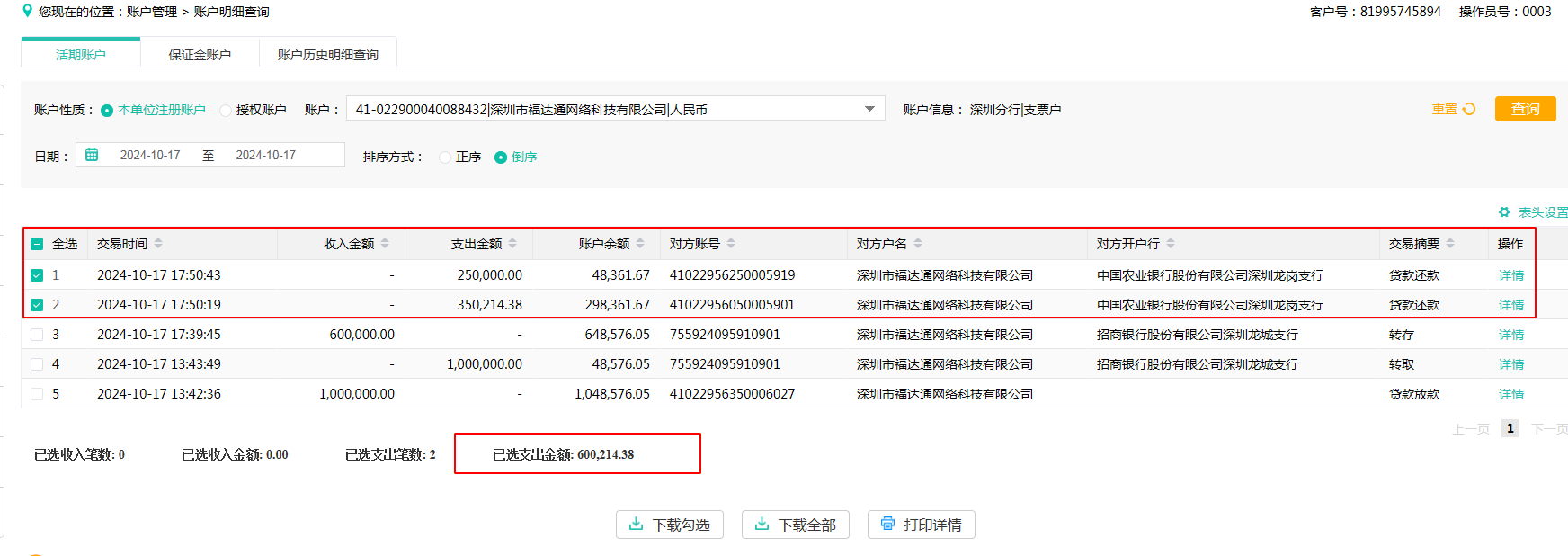Click 已选支出金额 600,214.38 total
This screenshot has width=1568, height=556.
click(x=563, y=454)
